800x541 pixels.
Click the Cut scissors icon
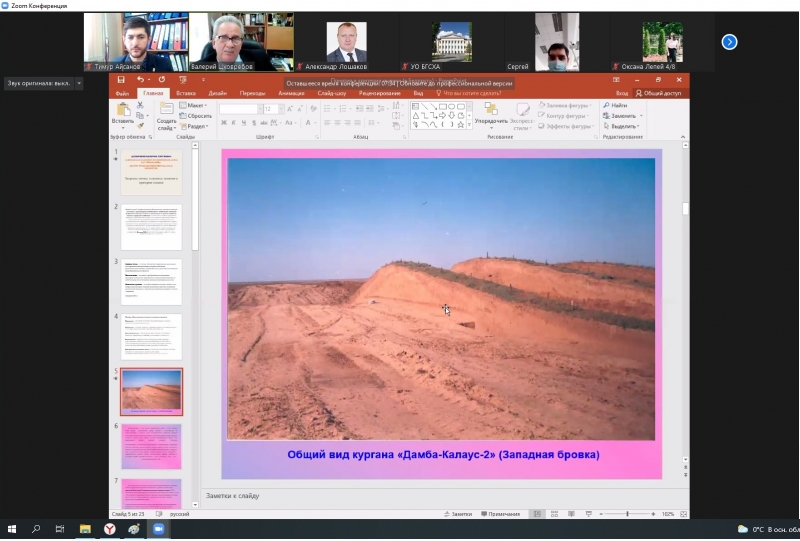[140, 105]
